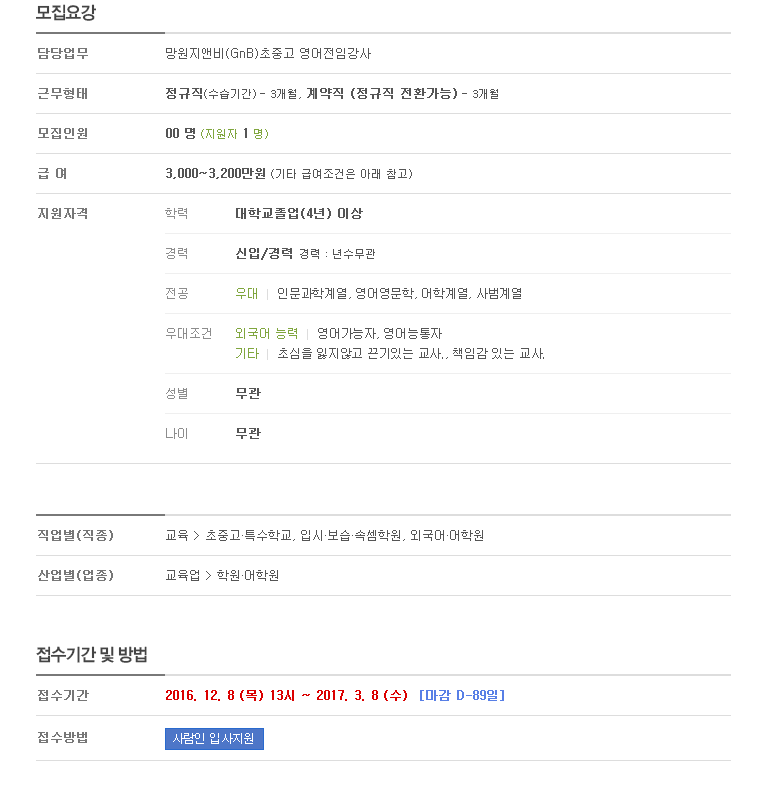Click the 초중고·특수학교 job category text
Viewport: 759px width, 800px height.
point(249,535)
